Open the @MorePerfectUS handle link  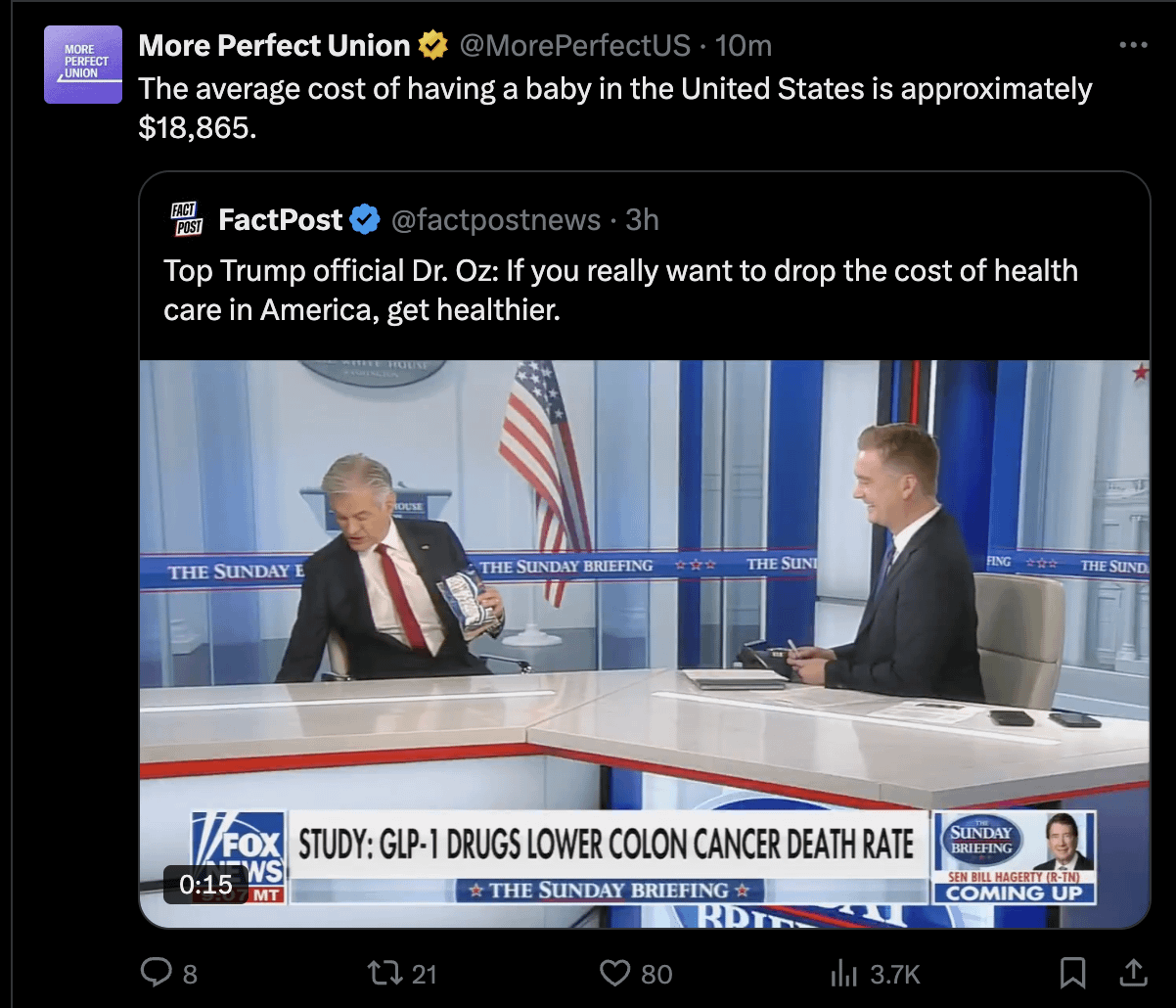574,45
